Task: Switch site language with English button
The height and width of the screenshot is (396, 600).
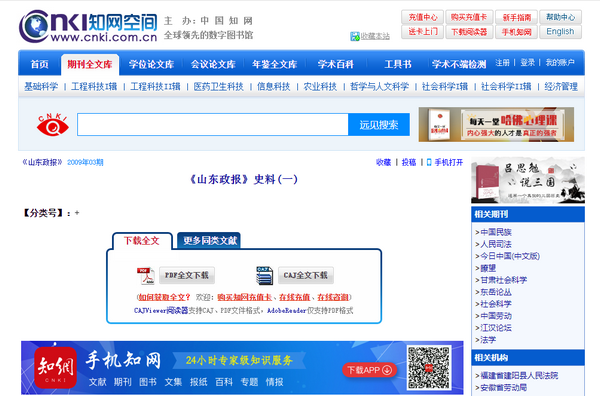Action: 560,31
